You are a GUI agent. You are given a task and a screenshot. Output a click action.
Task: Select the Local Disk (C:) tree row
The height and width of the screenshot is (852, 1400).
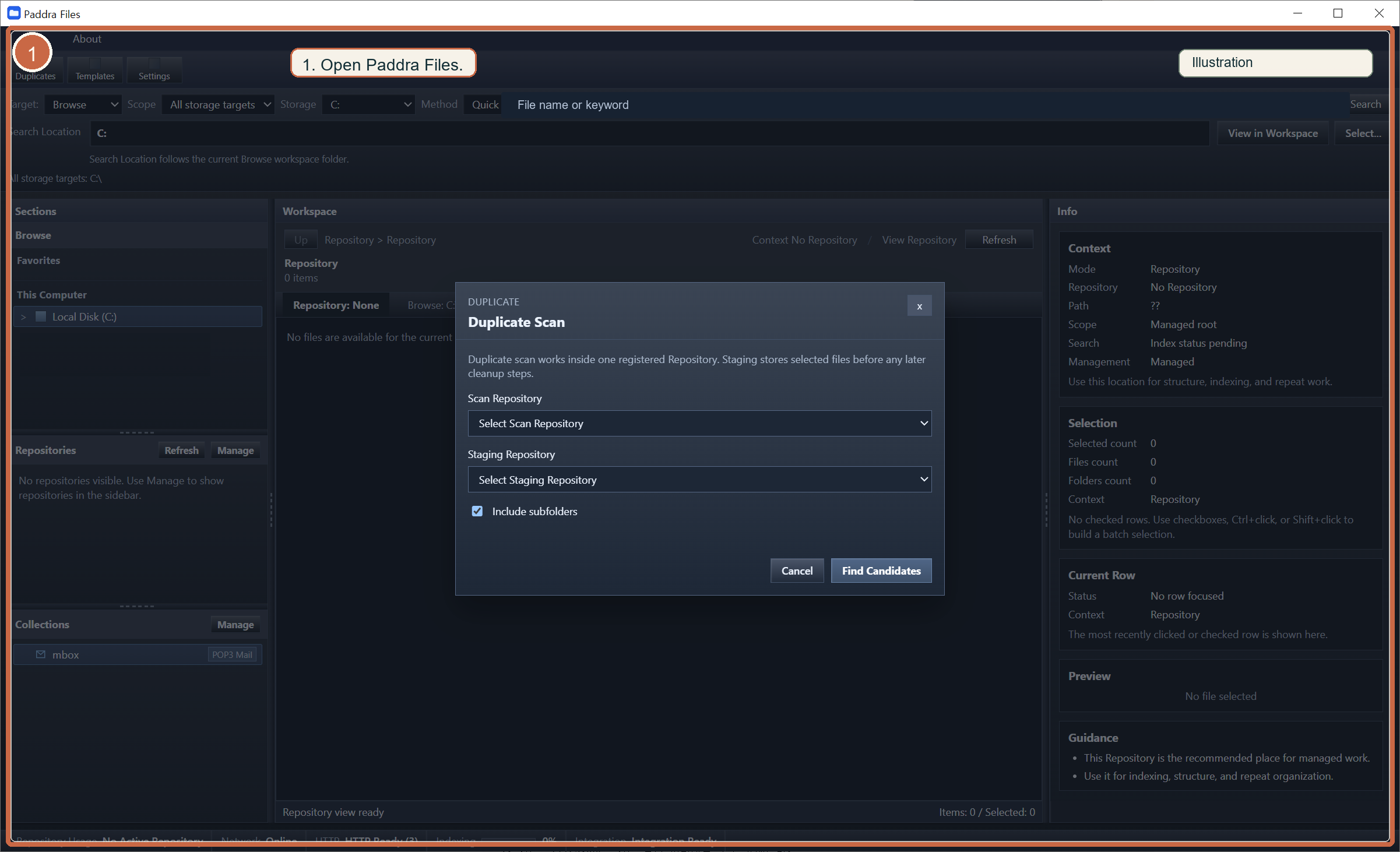pyautogui.click(x=138, y=317)
